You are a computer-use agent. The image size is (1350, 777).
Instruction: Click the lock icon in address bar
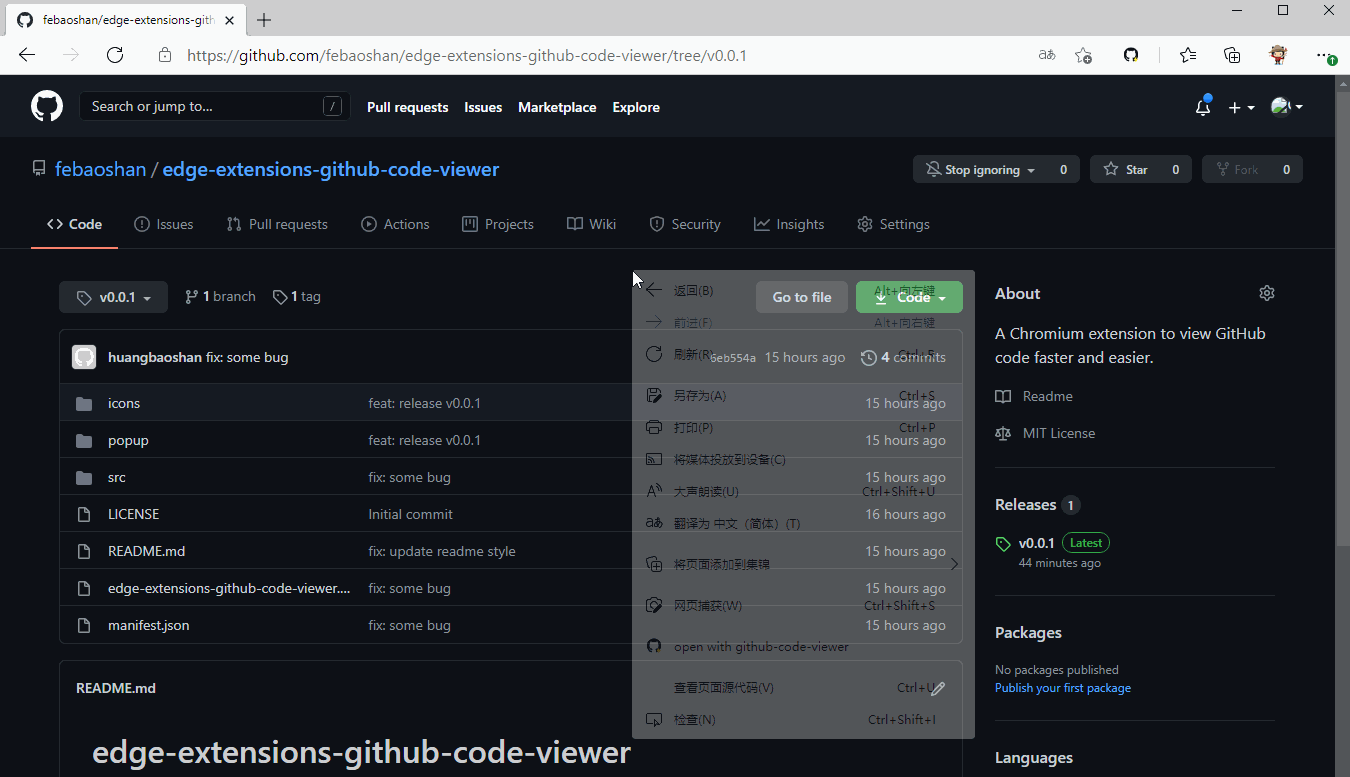click(x=166, y=55)
